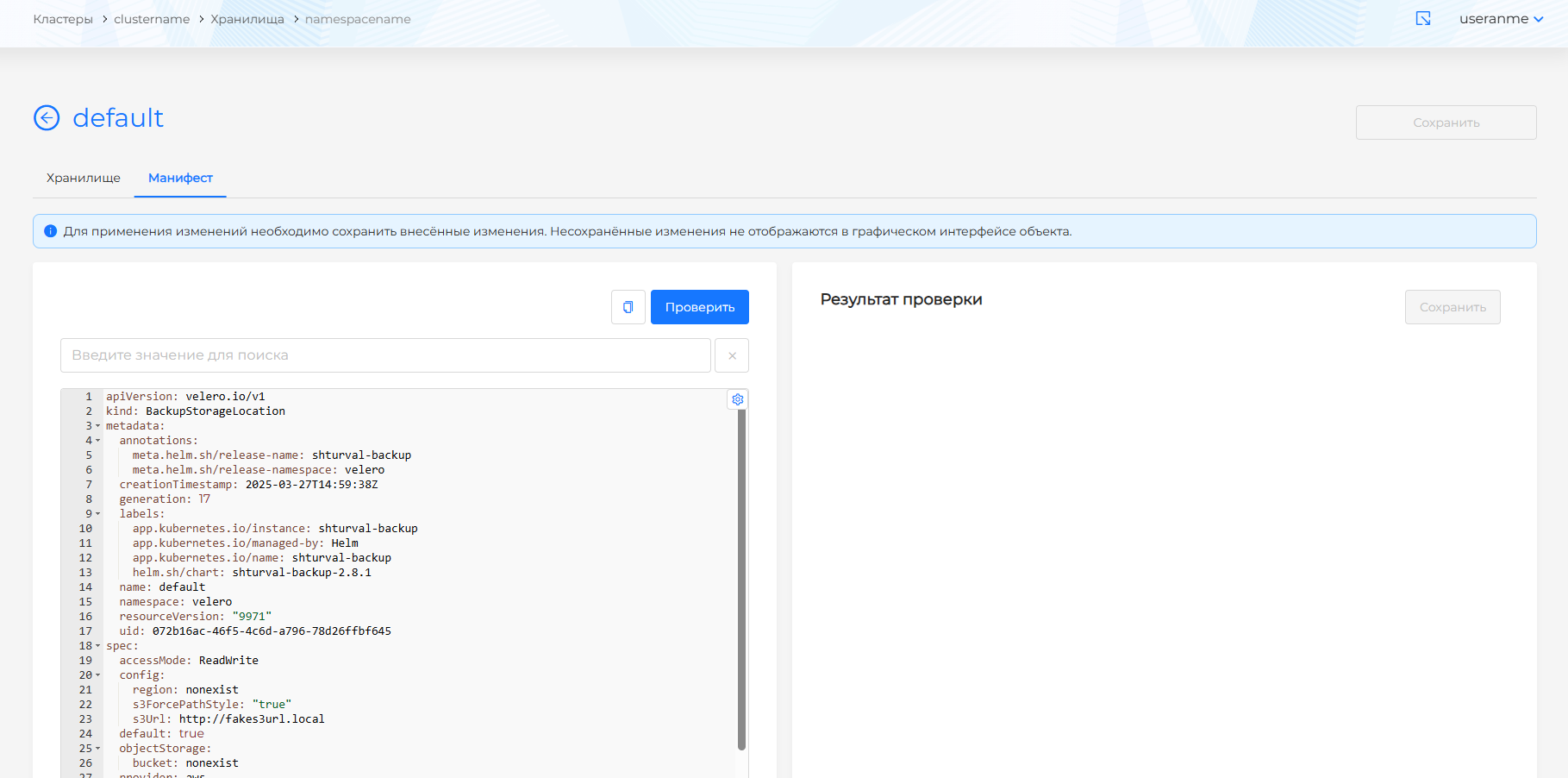Collapse the annotations block at line 4
The width and height of the screenshot is (1568, 778).
point(97,441)
